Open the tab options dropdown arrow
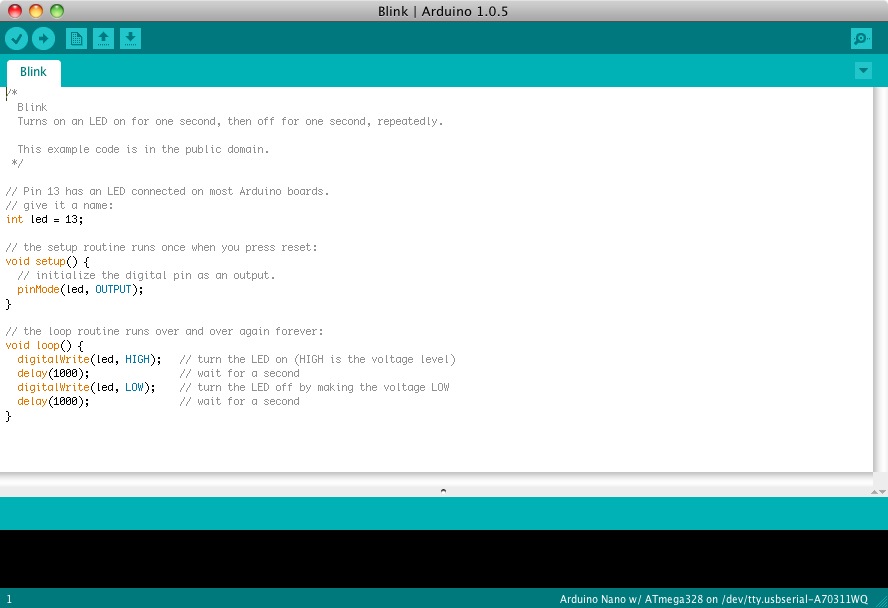This screenshot has height=608, width=888. tap(863, 71)
